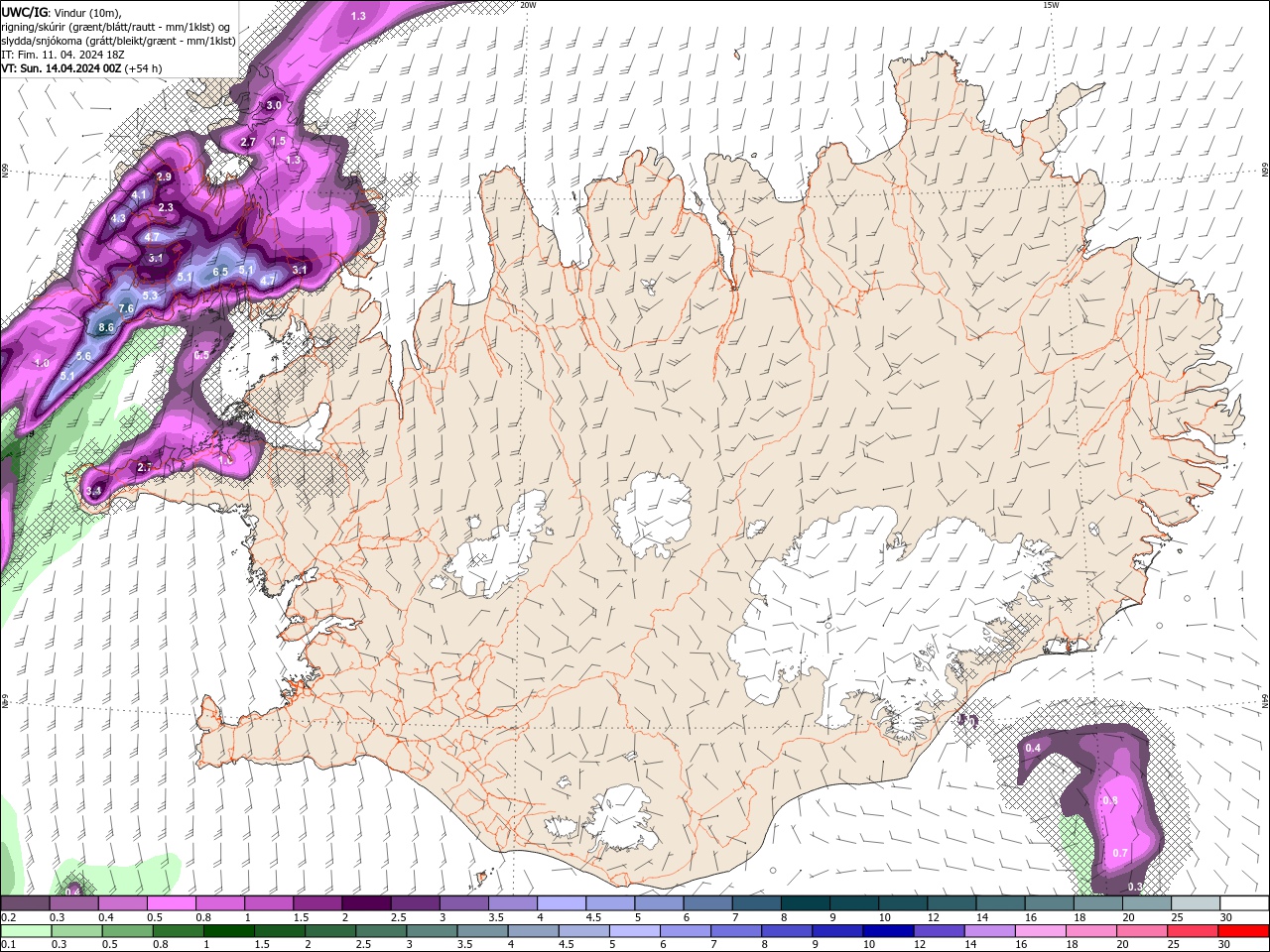The height and width of the screenshot is (952, 1270).
Task: Click the 2.3 precipitation value label
Action: [x=166, y=207]
